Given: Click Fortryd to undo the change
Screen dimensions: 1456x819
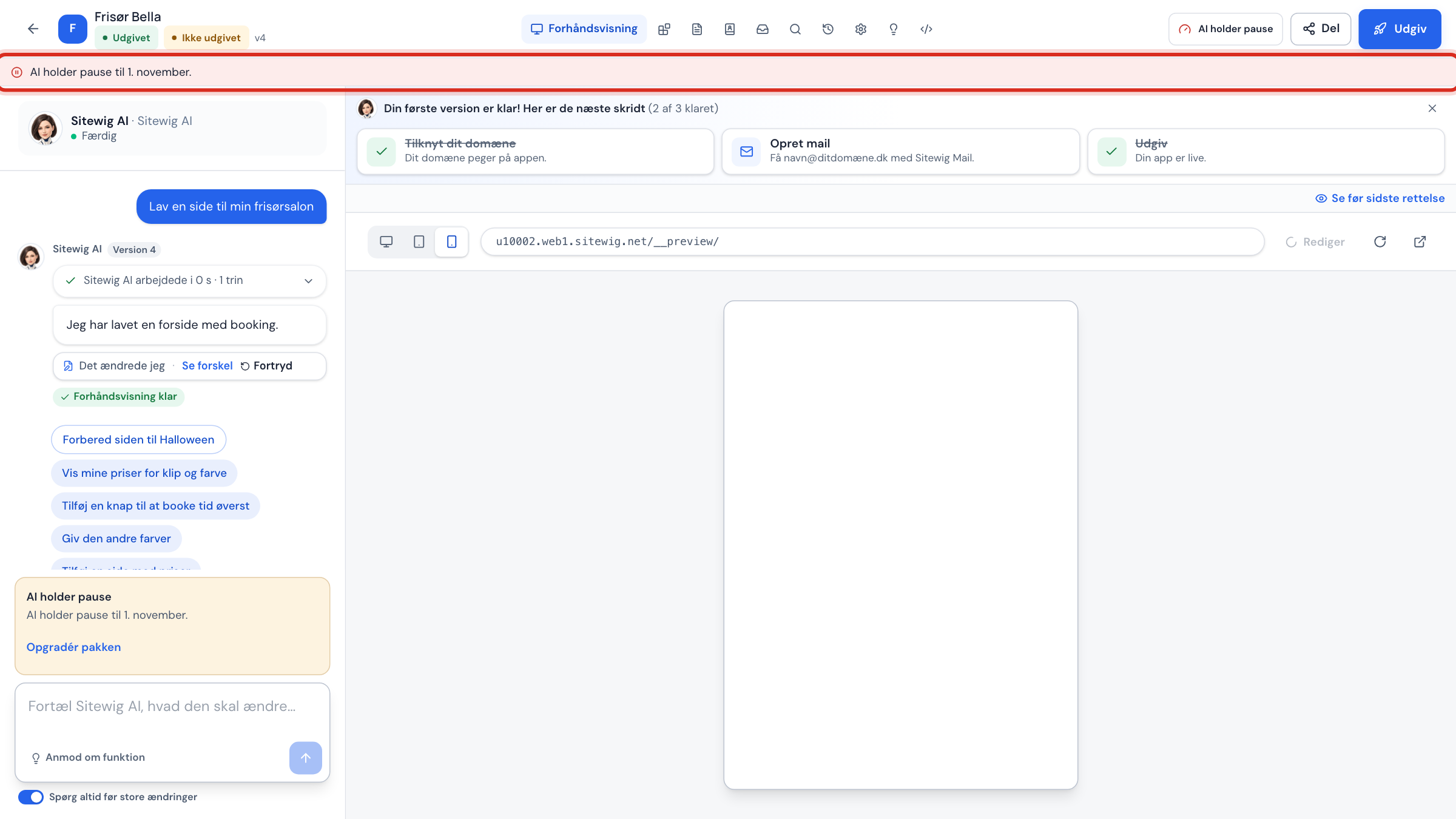Looking at the screenshot, I should click(267, 366).
